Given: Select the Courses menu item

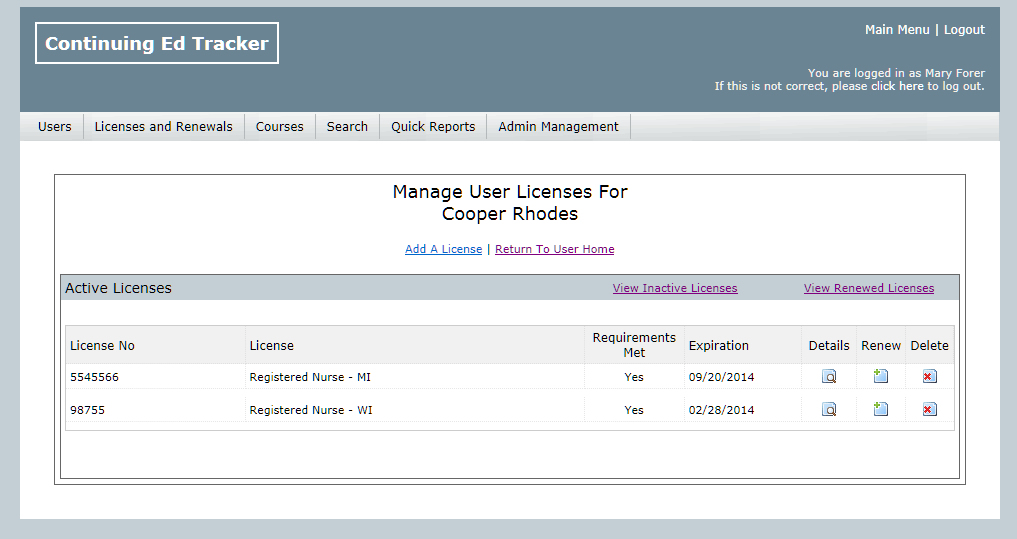Looking at the screenshot, I should pos(279,127).
